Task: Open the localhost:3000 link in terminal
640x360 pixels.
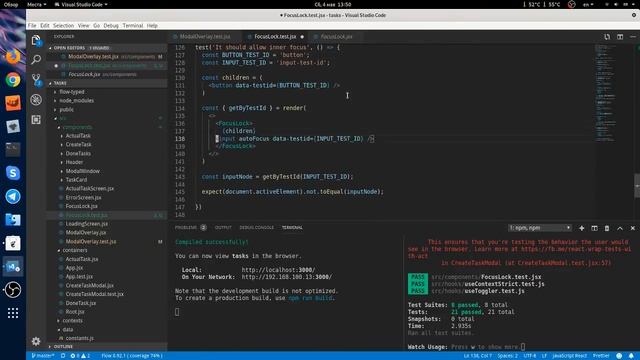Action: coord(278,270)
